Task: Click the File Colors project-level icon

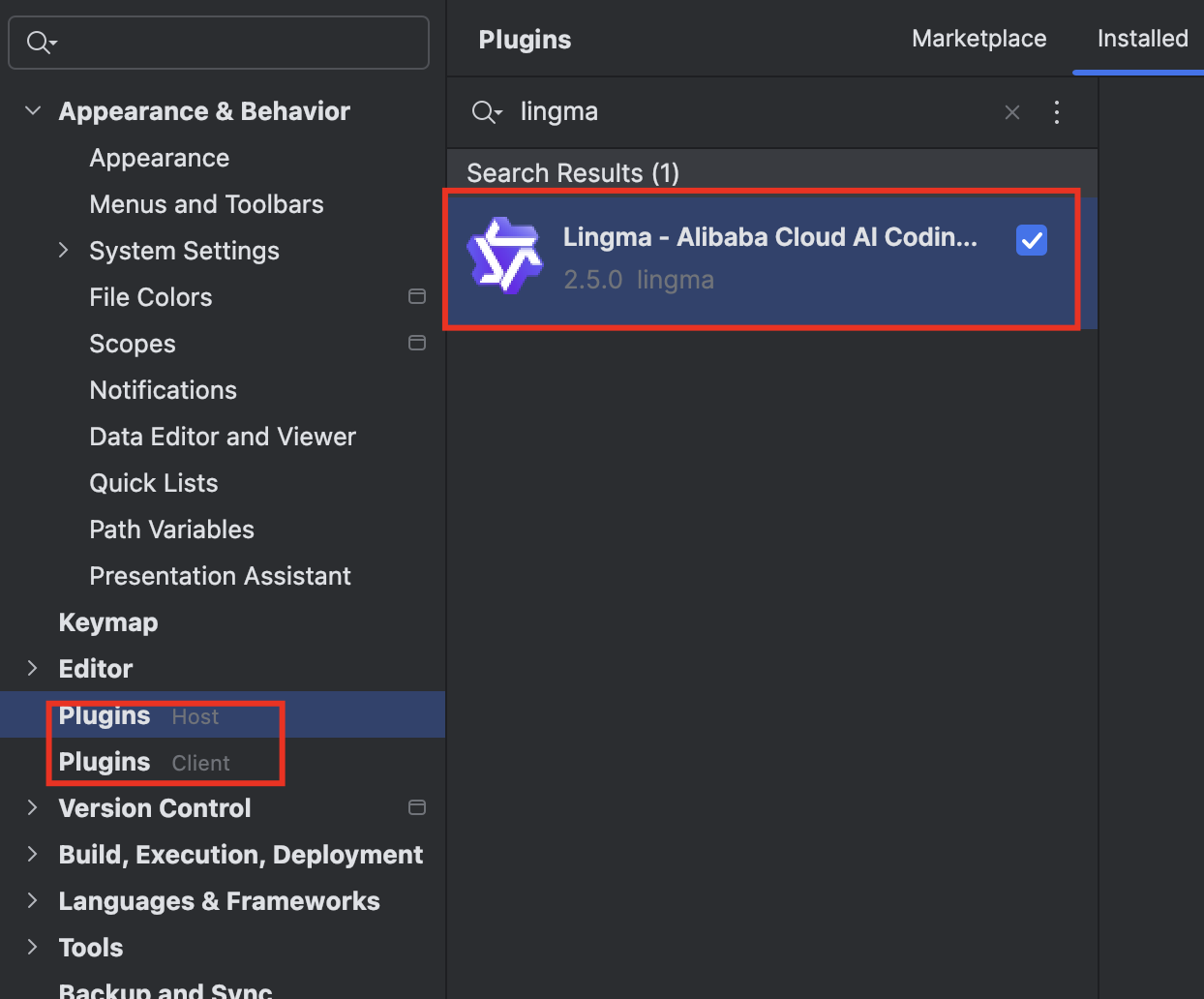Action: 417,296
